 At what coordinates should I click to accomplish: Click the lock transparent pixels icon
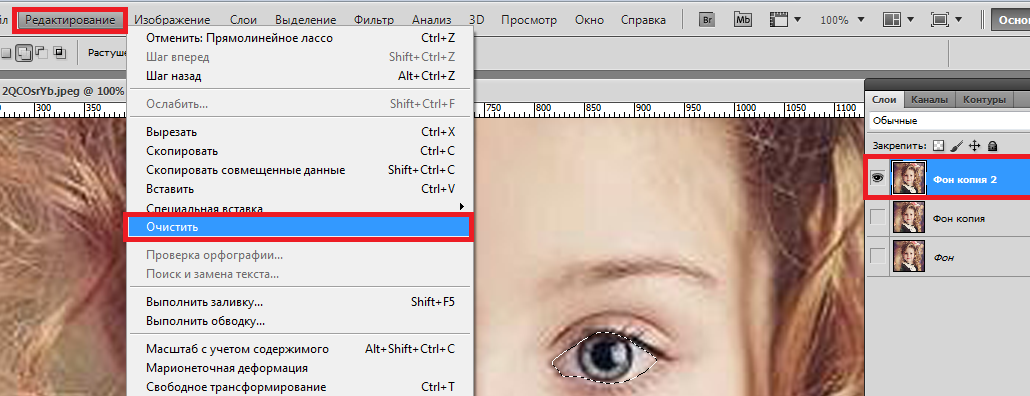coord(939,145)
